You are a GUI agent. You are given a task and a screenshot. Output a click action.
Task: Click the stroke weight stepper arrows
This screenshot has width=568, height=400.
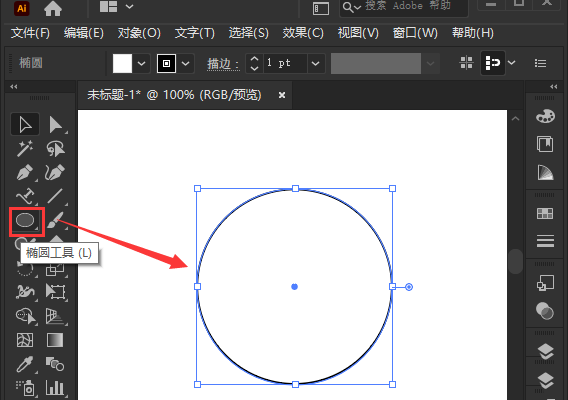[x=254, y=63]
